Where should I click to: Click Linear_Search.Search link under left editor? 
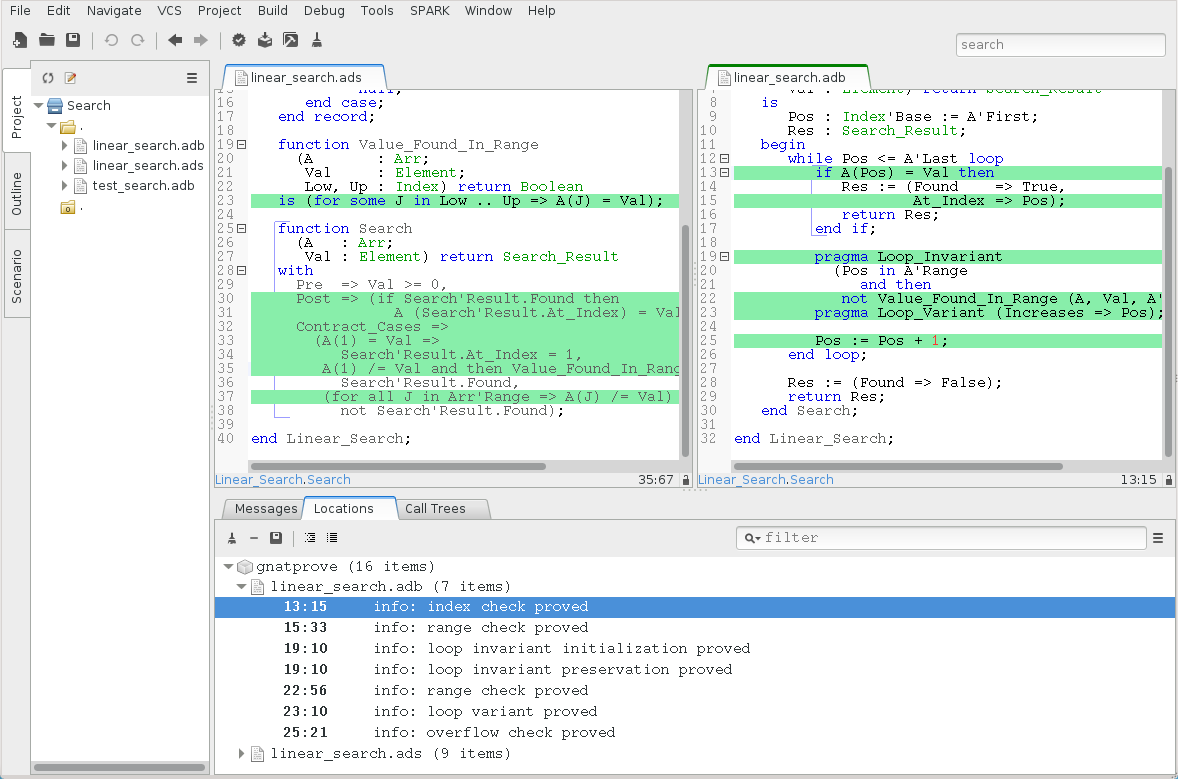click(x=282, y=480)
